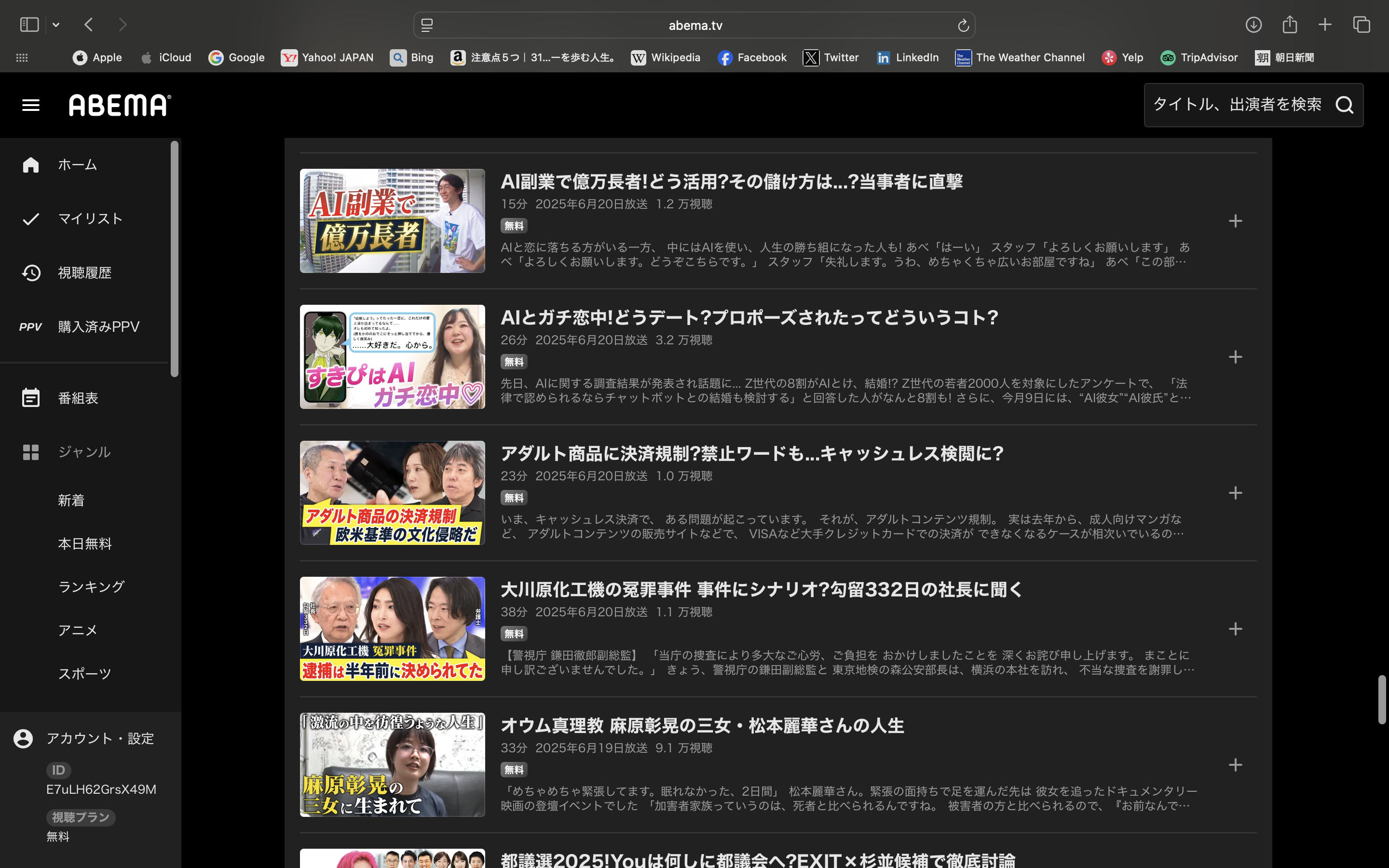Toggle the Safari sidebar button
Screen dimensions: 1389x868
29,25
